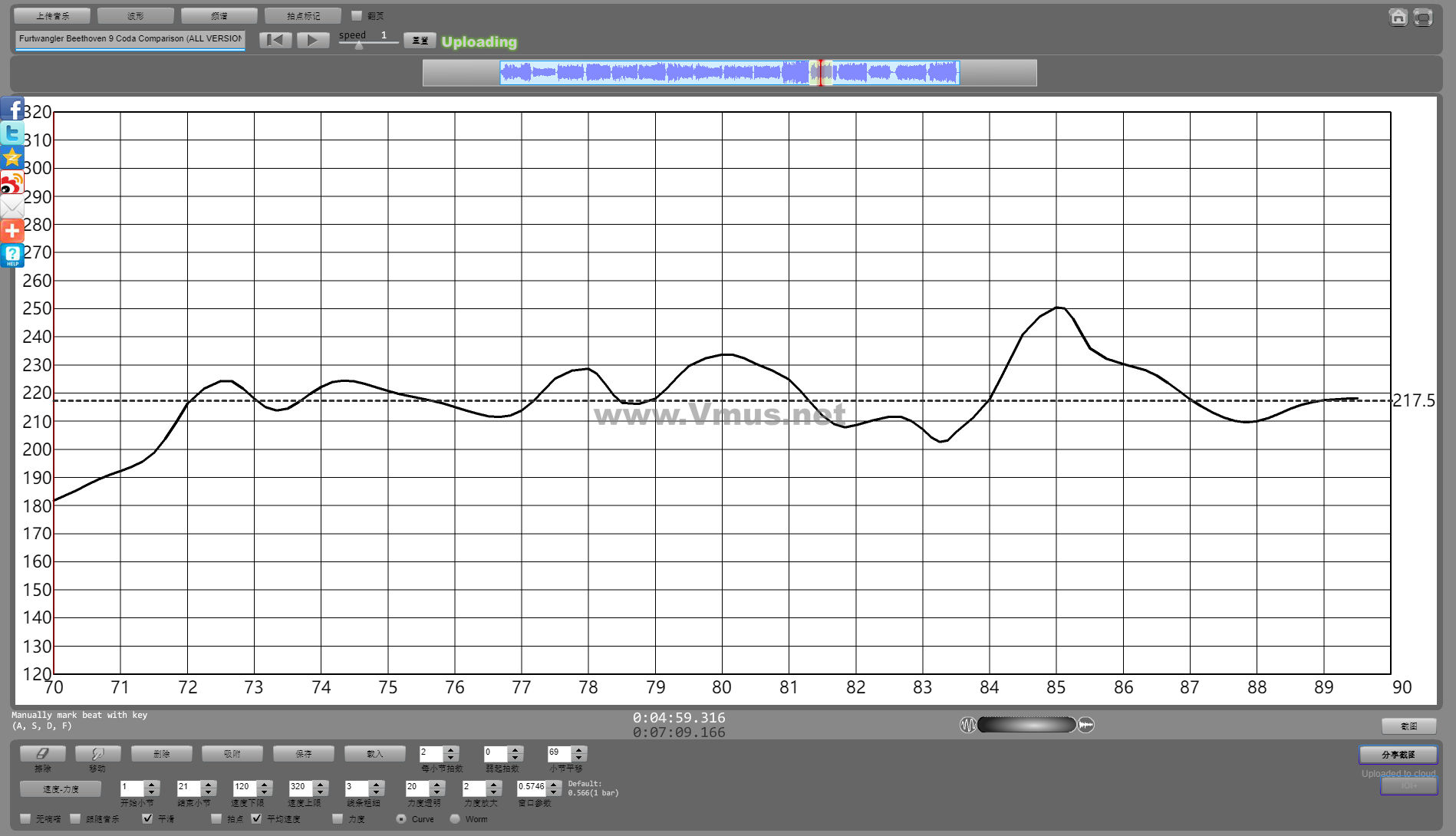Click the 保存 save button
The image size is (1456, 836).
[304, 754]
